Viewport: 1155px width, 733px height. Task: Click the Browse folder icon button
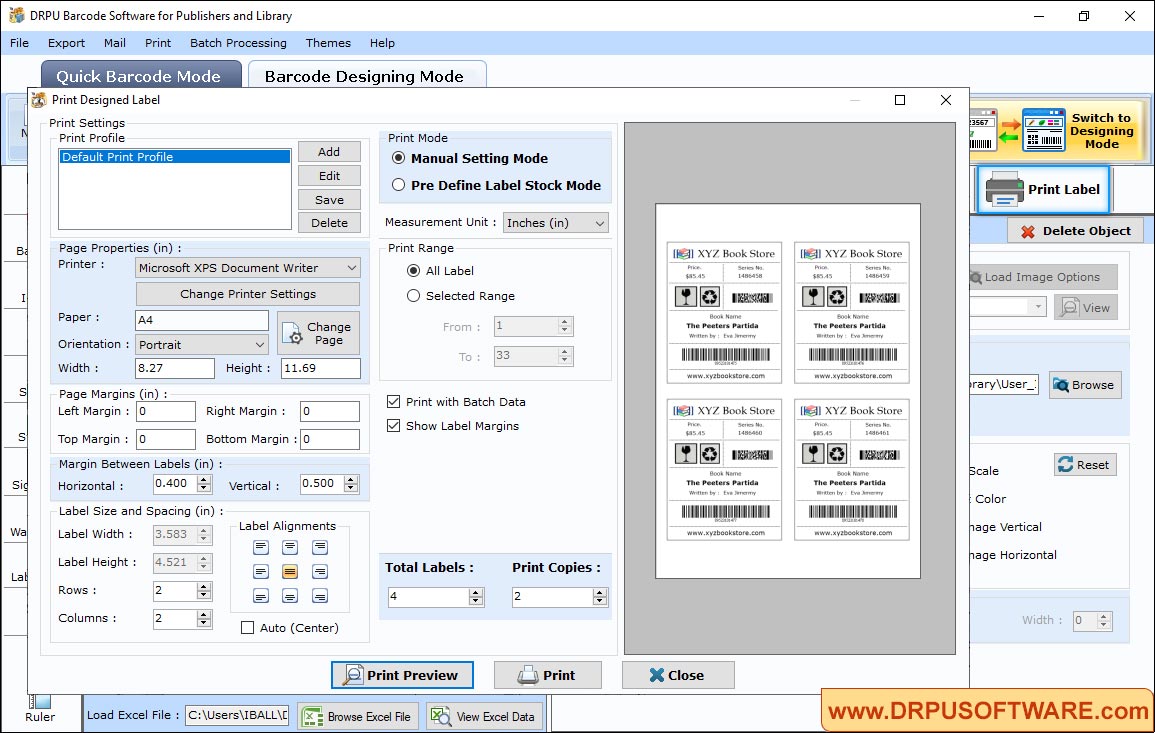(x=1085, y=385)
